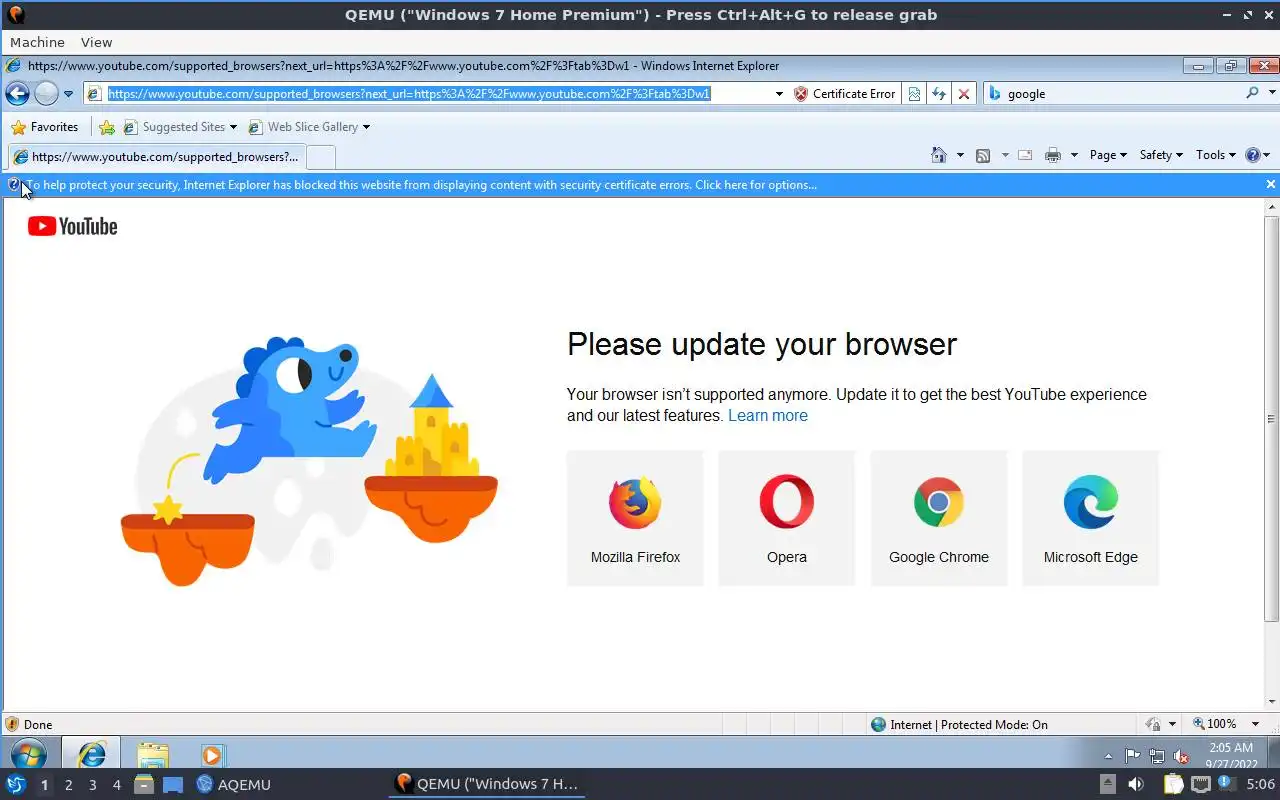Click Internet Protected Mode status text
This screenshot has height=800, width=1280.
[969, 725]
